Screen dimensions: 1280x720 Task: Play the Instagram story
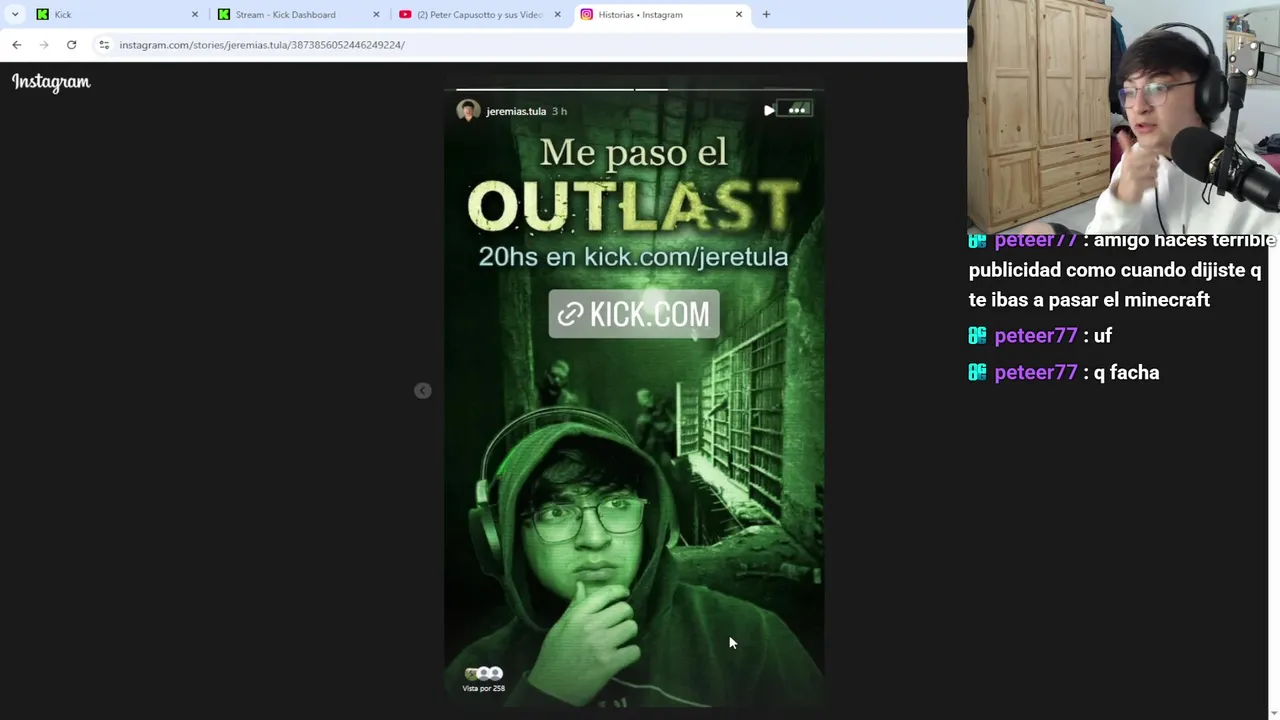pos(768,110)
